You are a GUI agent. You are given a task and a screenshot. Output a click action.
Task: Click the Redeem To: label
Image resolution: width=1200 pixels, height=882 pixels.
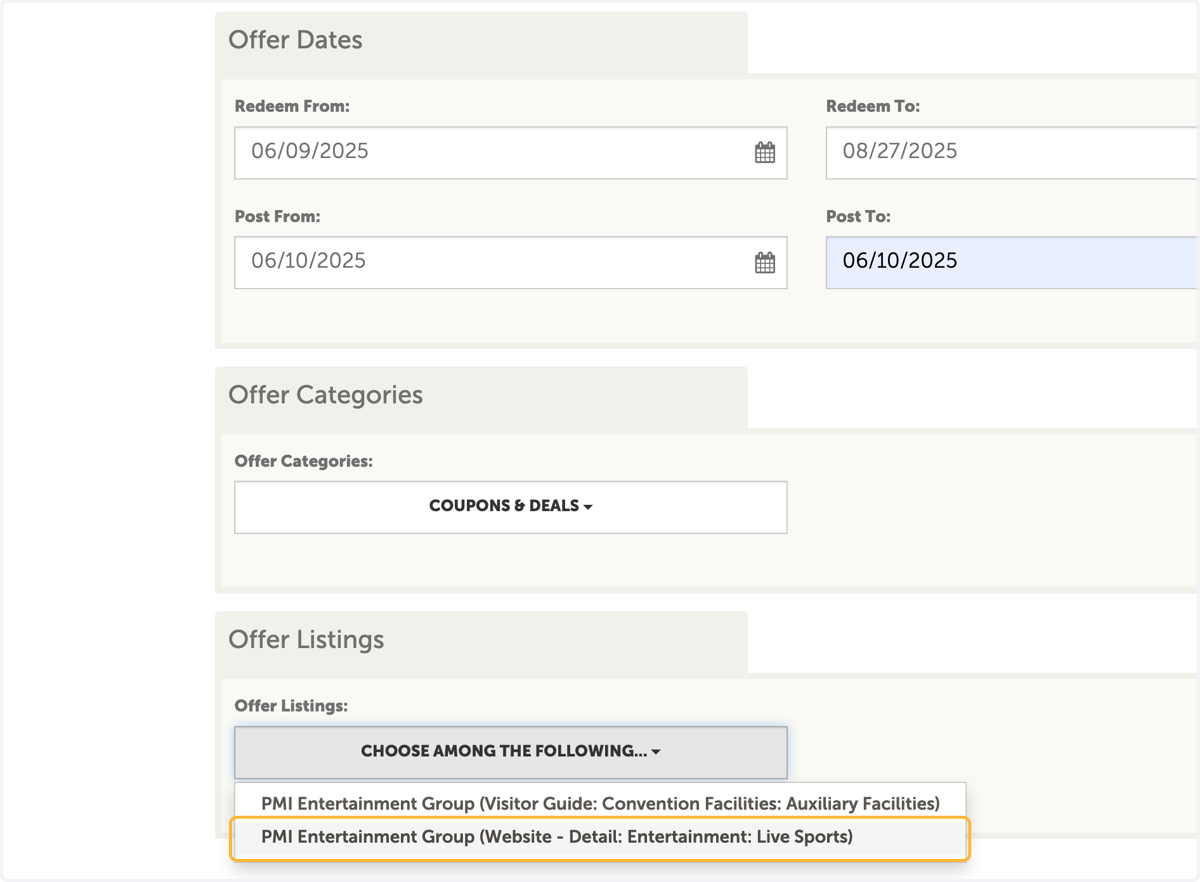click(873, 106)
